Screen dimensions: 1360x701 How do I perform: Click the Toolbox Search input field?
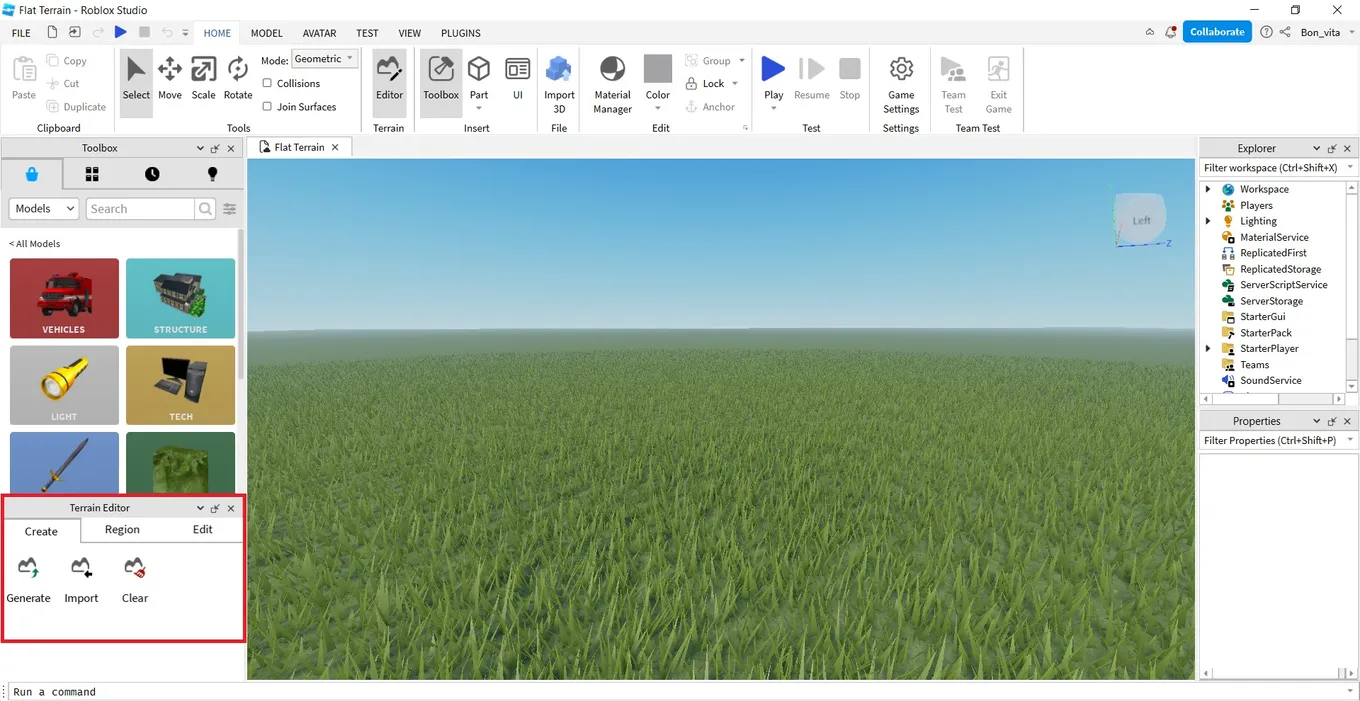pos(140,209)
